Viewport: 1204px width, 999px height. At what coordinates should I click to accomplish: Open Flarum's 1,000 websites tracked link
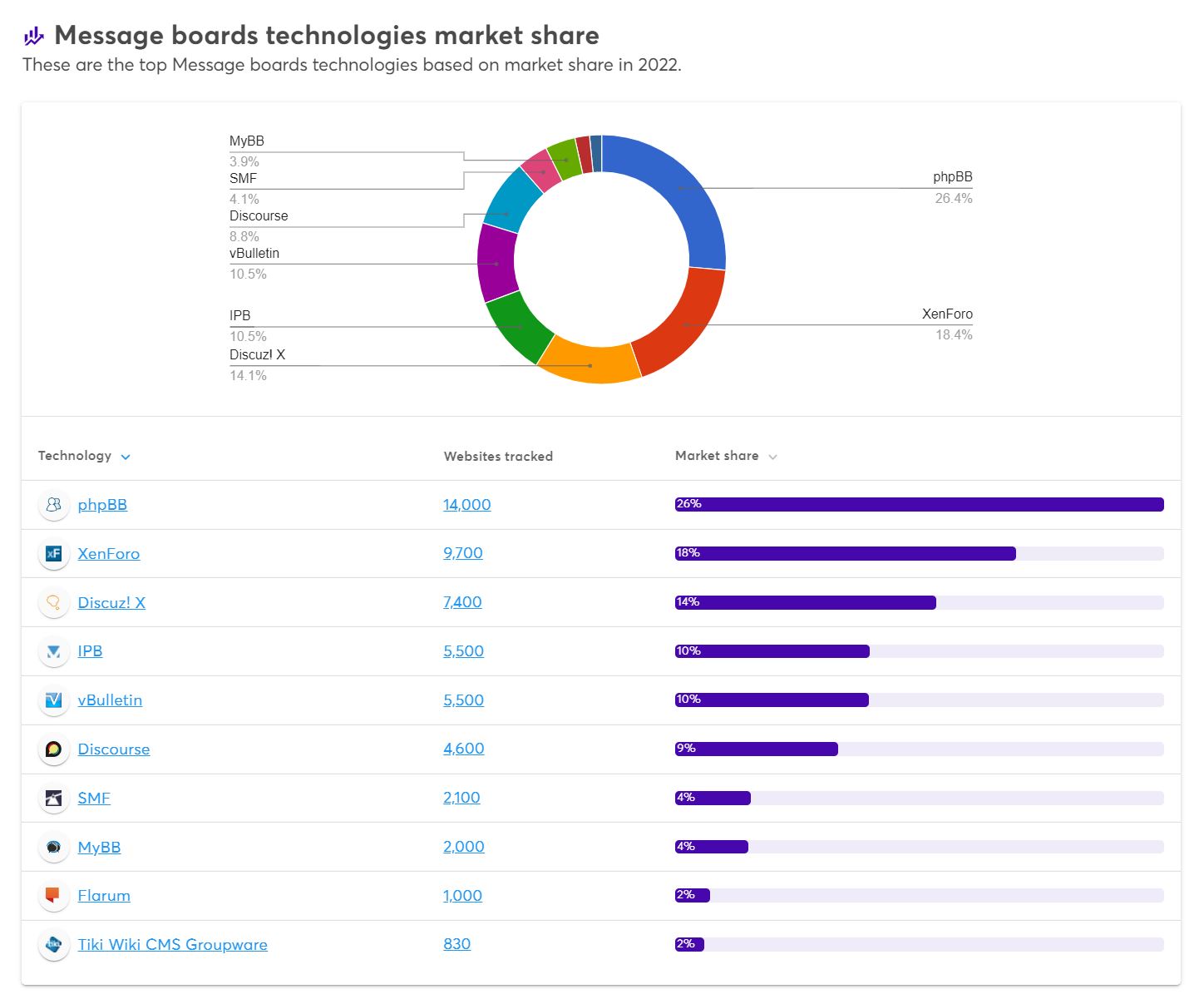[462, 896]
